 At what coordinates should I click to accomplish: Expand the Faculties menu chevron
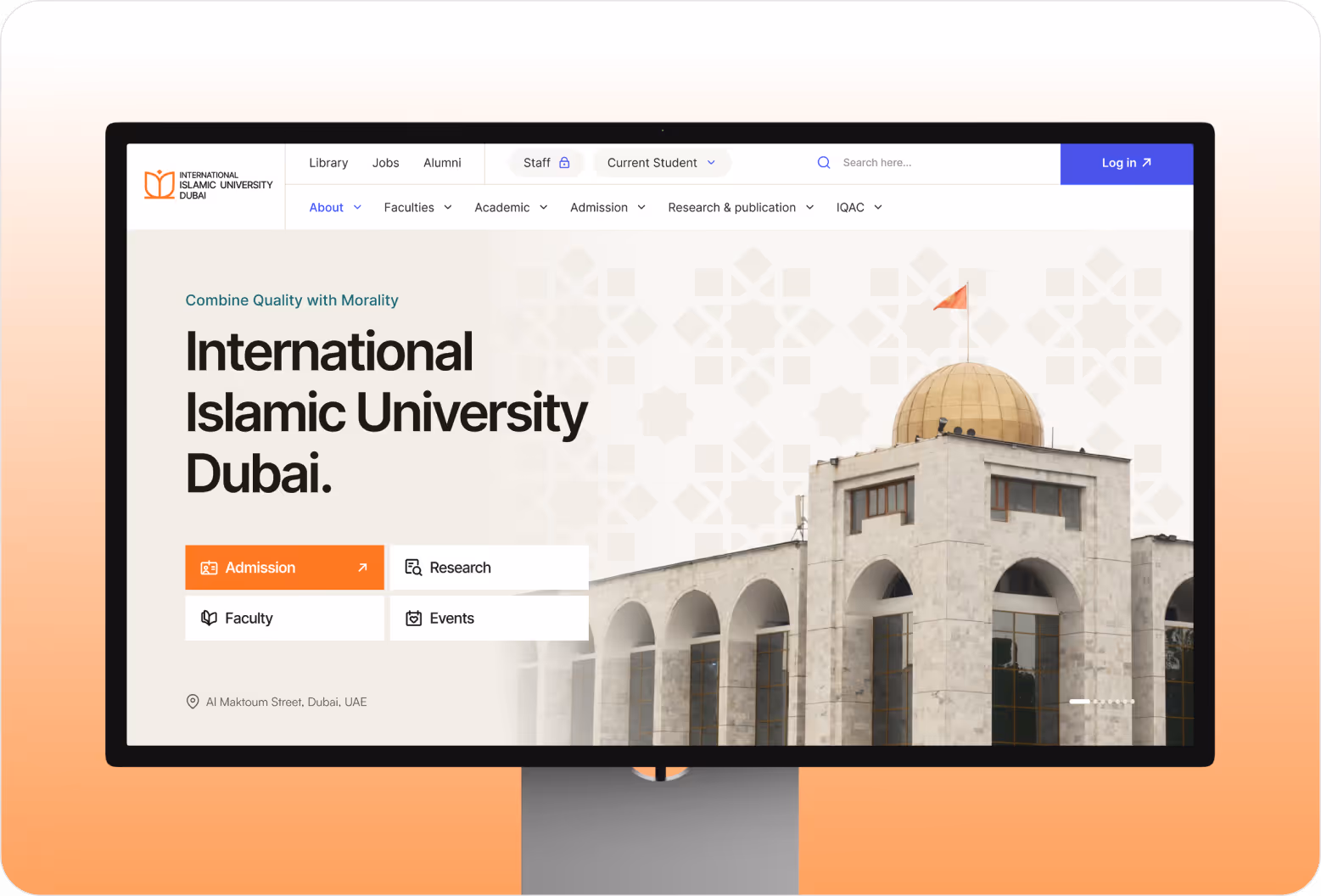coord(448,207)
